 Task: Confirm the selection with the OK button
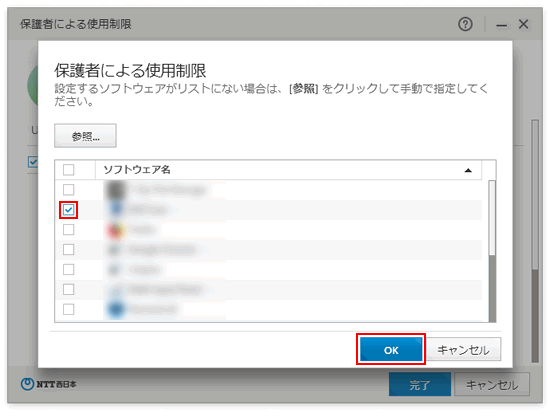391,349
